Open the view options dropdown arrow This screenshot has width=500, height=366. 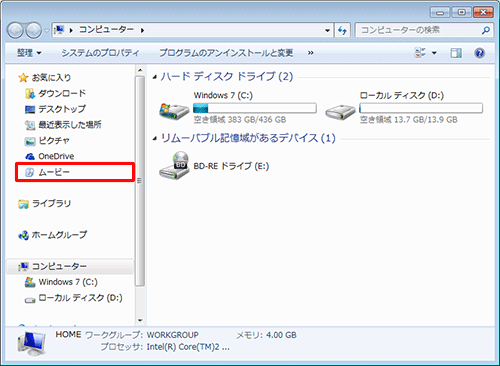tap(434, 53)
